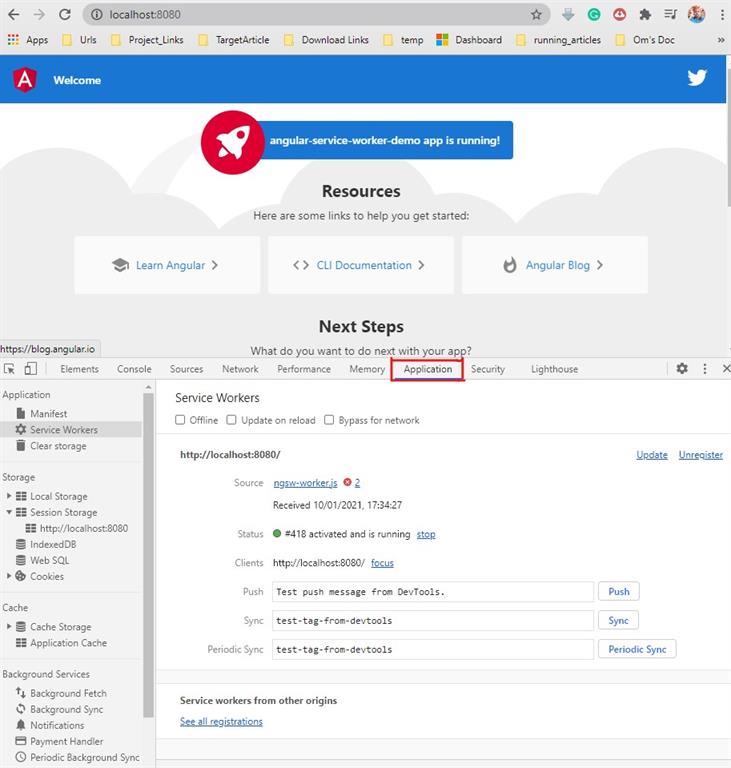The height and width of the screenshot is (768, 731).
Task: Open DevTools settings gear
Action: coord(682,368)
